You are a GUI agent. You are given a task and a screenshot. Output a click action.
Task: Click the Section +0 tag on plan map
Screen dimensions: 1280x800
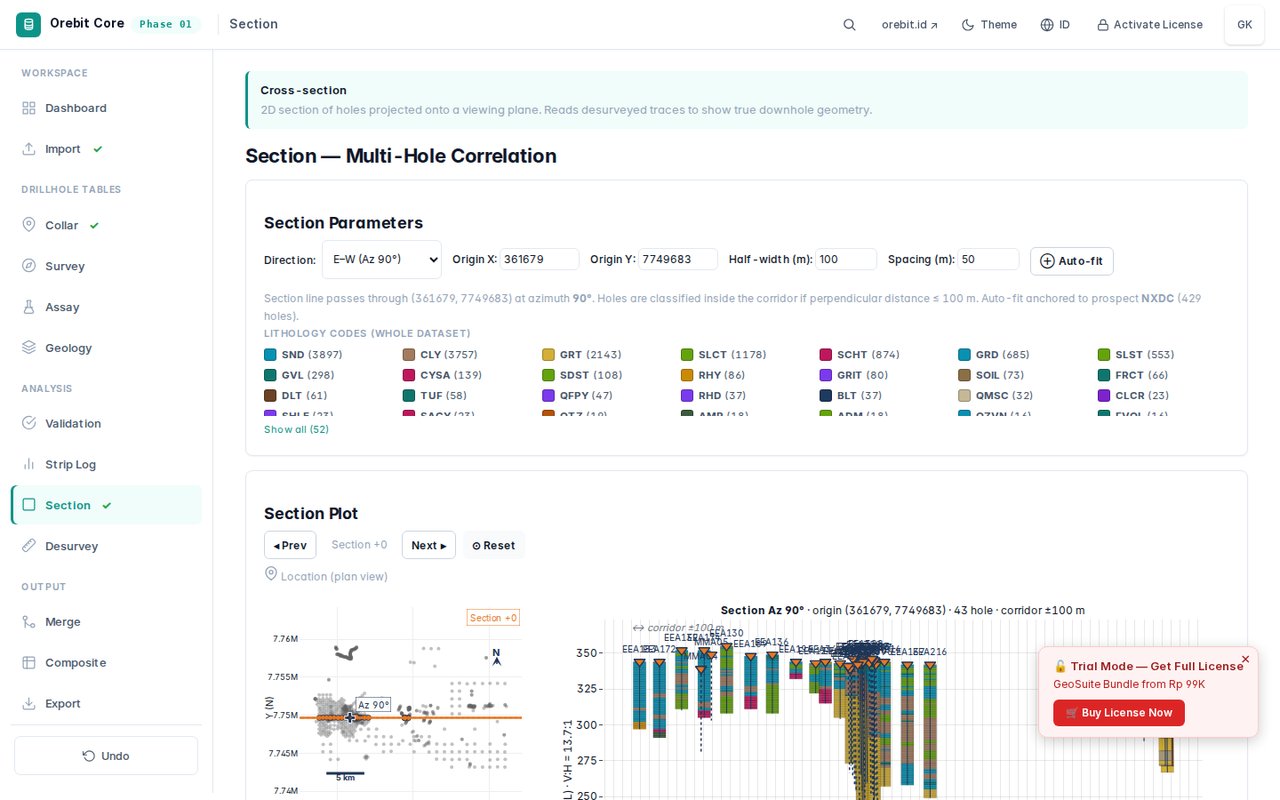[494, 618]
